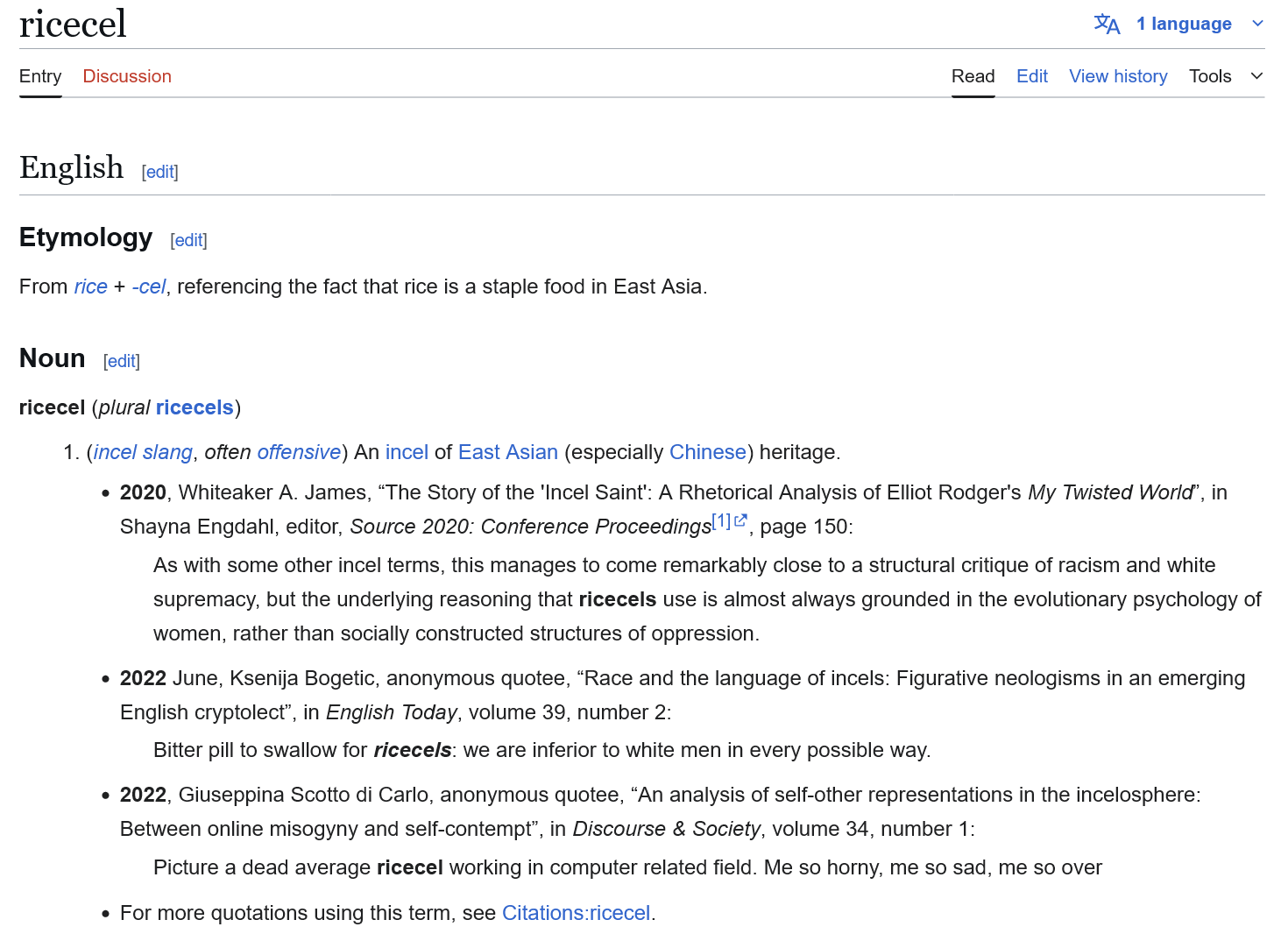Viewport: 1288px width, 941px height.
Task: Switch to the Discussion tab
Action: click(127, 76)
